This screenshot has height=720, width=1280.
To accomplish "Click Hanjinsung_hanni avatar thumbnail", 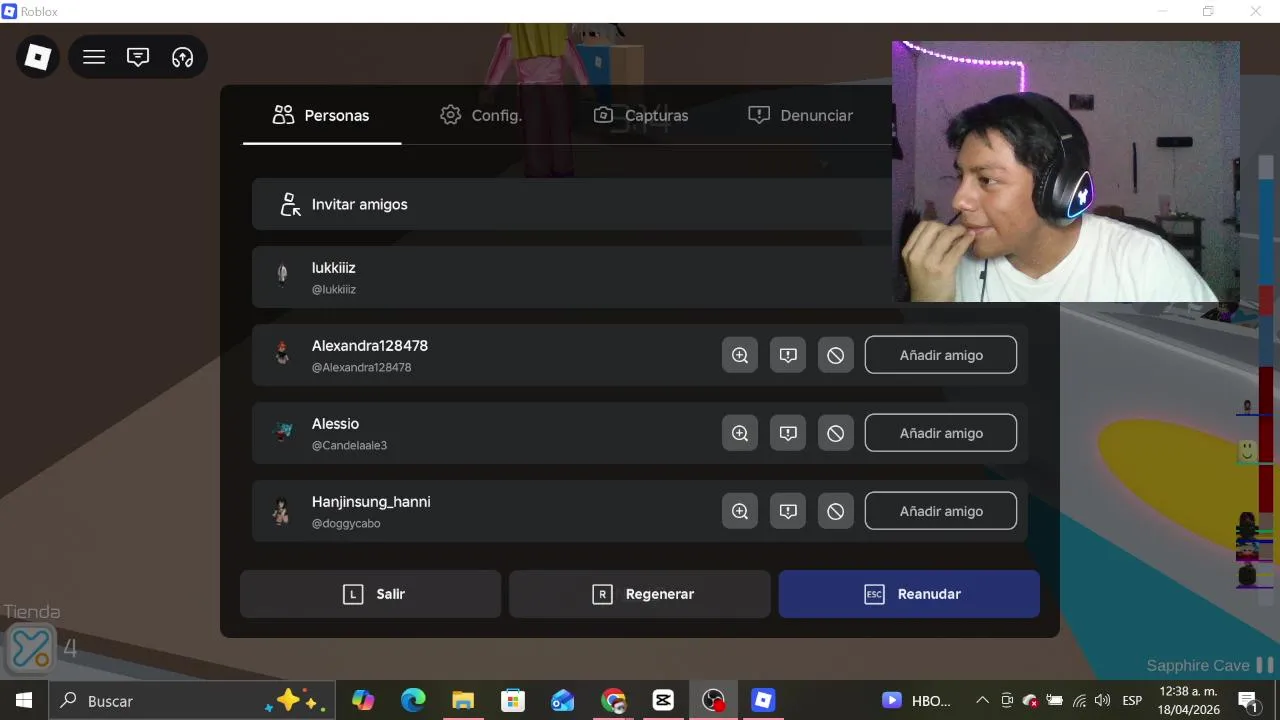I will (282, 511).
